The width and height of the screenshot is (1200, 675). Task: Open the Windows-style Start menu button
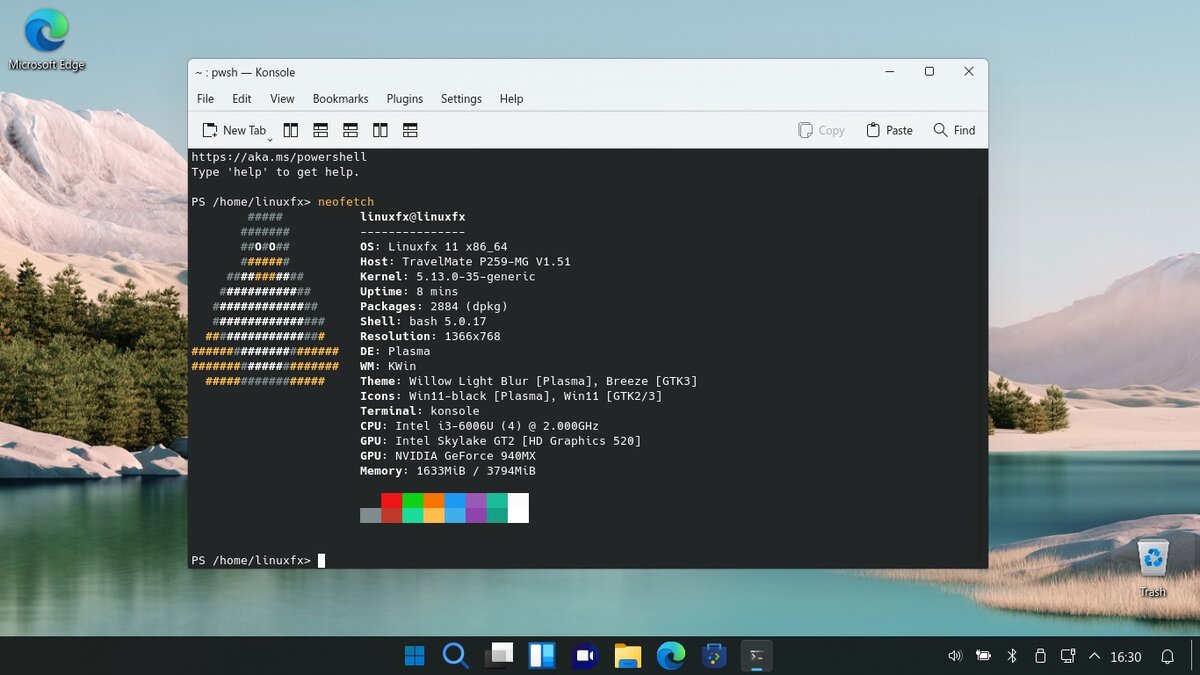pyautogui.click(x=414, y=656)
